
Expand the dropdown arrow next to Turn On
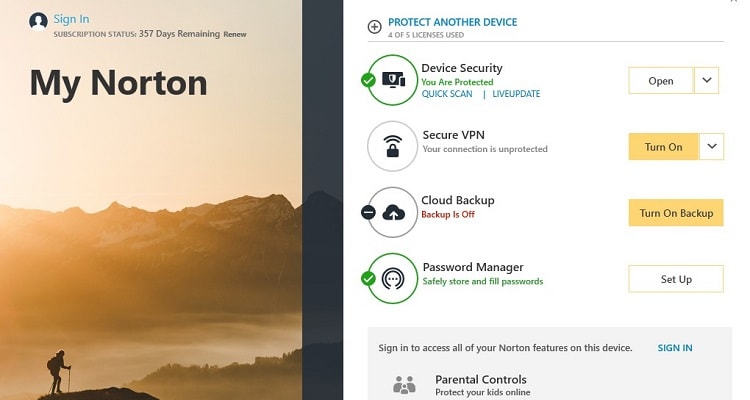tap(712, 146)
